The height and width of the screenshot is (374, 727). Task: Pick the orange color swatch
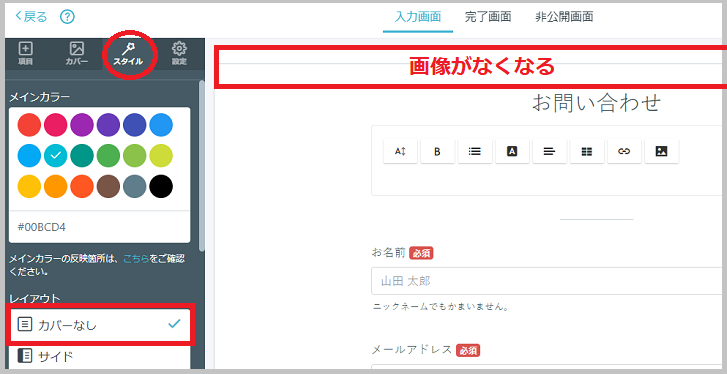(56, 186)
